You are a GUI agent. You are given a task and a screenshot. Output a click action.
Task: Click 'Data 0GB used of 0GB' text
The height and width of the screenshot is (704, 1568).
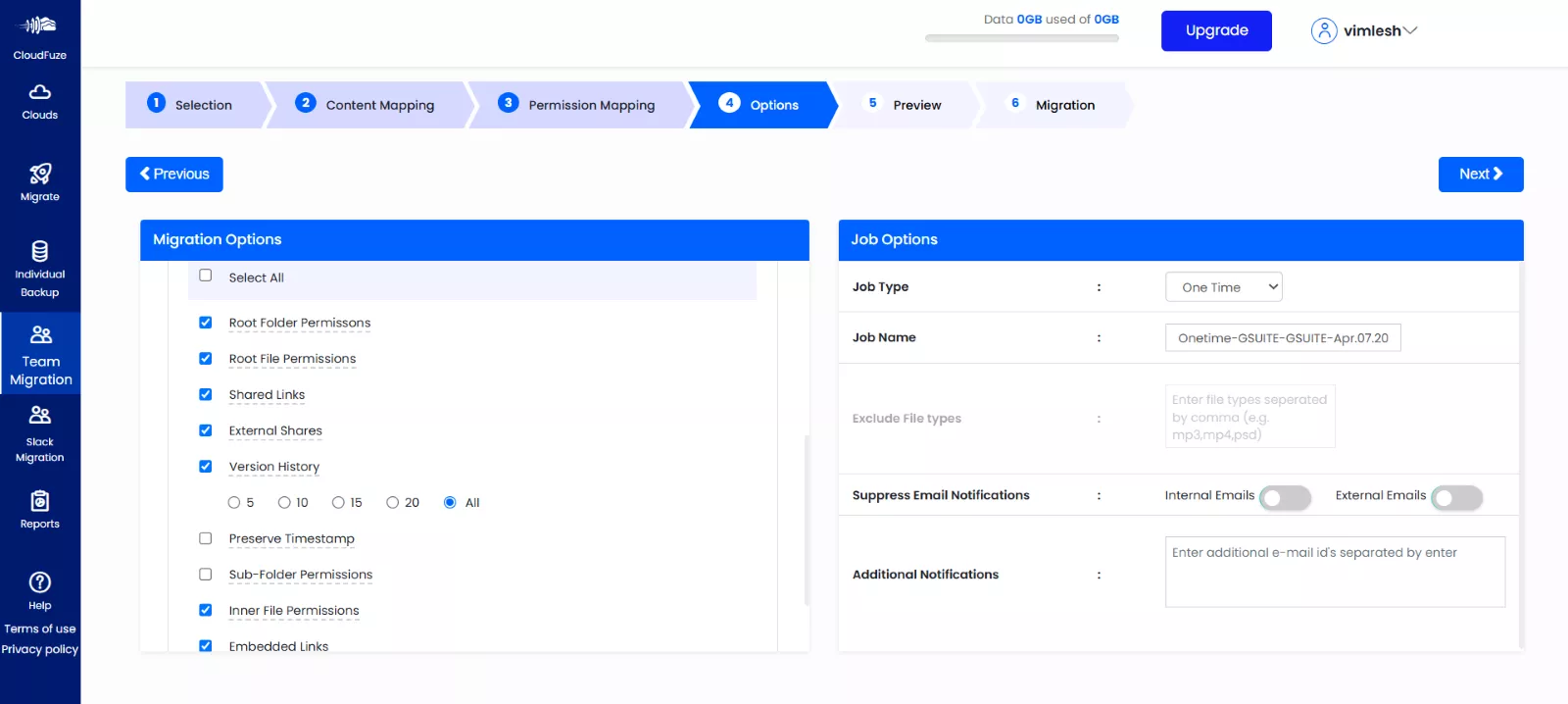pyautogui.click(x=1052, y=19)
